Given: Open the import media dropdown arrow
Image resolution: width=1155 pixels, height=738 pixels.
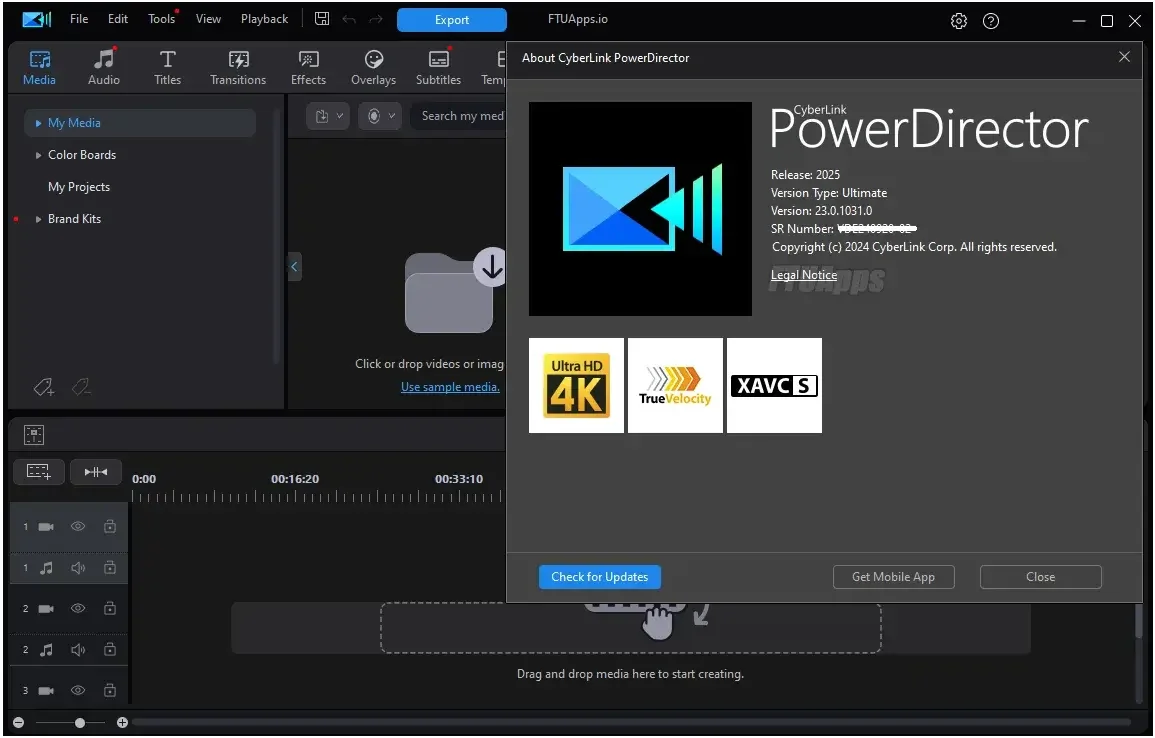Looking at the screenshot, I should (x=340, y=116).
